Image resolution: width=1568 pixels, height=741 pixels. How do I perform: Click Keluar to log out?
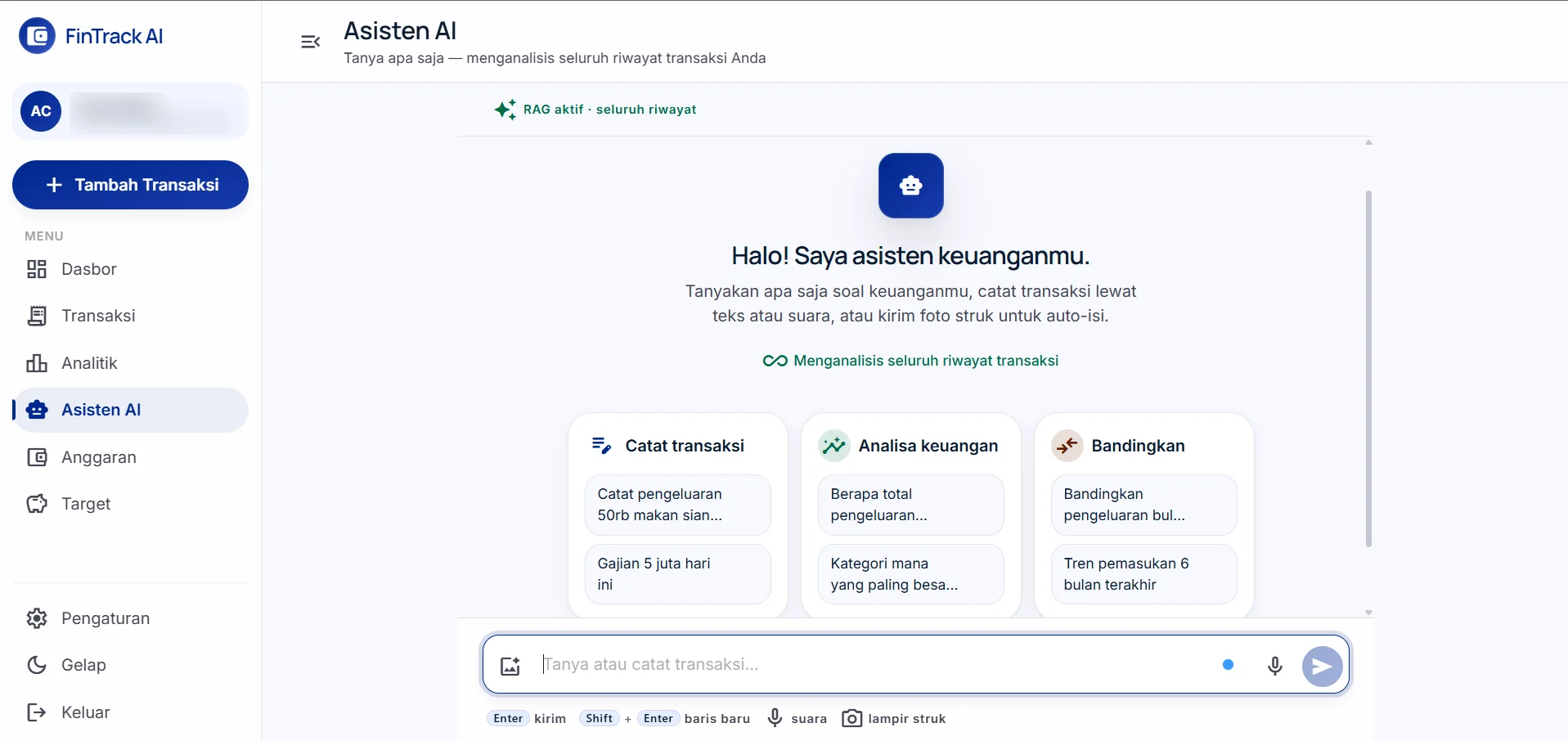tap(130, 712)
